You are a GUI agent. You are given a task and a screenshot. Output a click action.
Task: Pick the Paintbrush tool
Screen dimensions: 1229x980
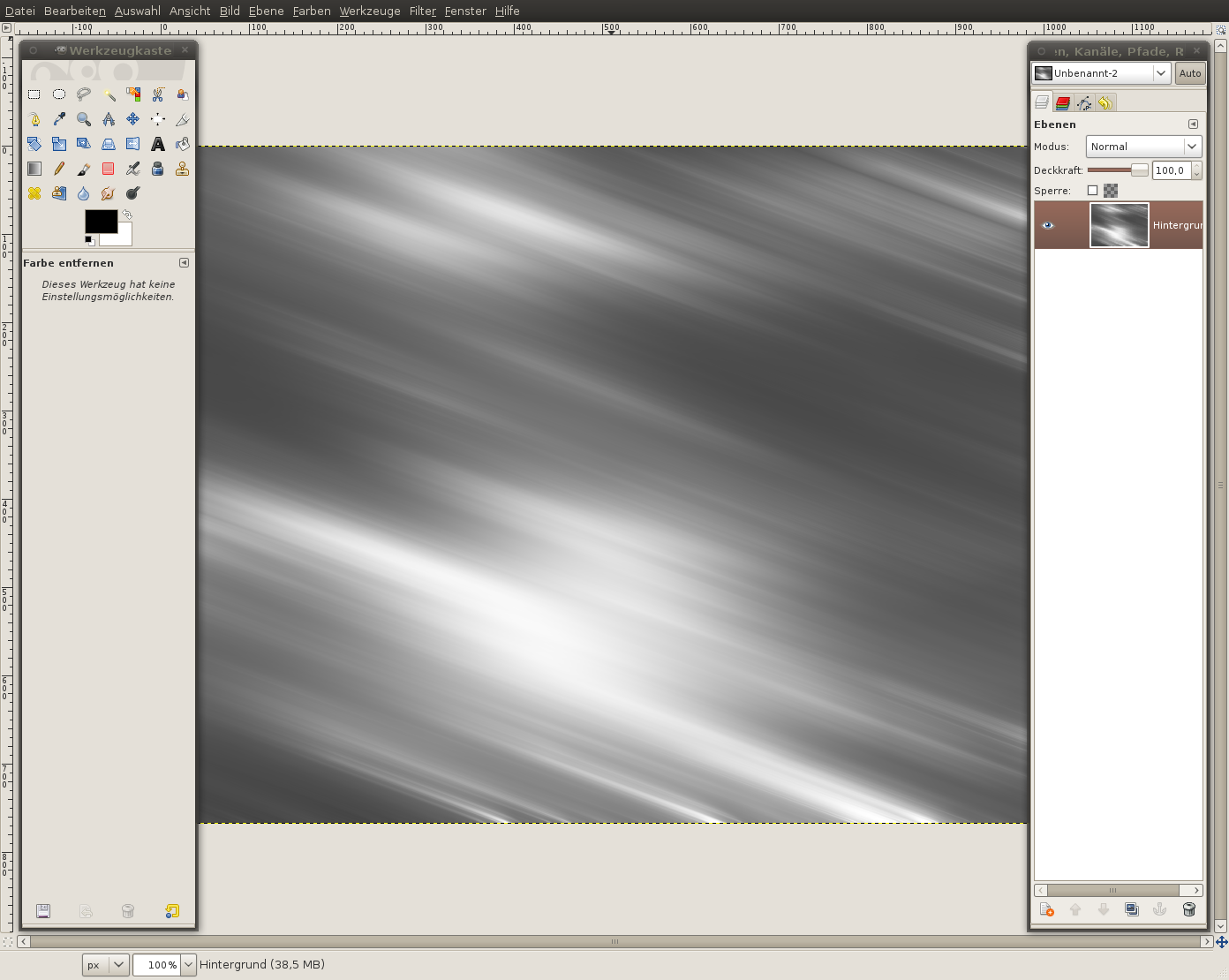(84, 169)
